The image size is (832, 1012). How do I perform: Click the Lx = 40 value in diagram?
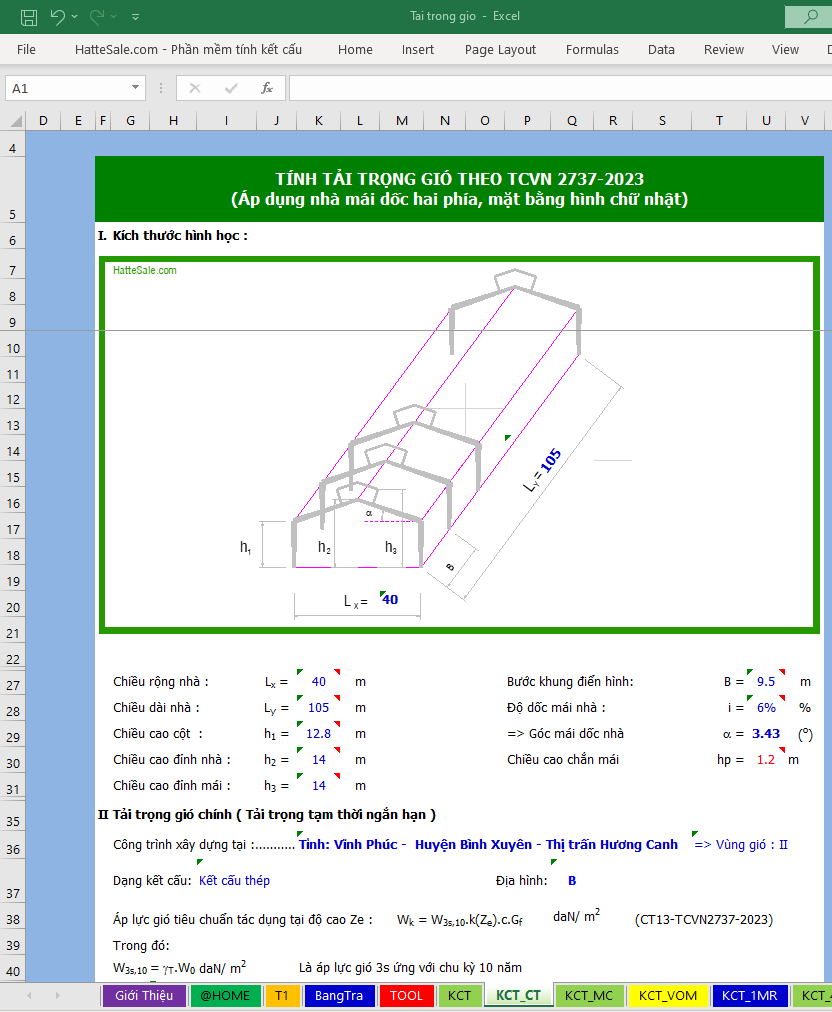(x=390, y=600)
